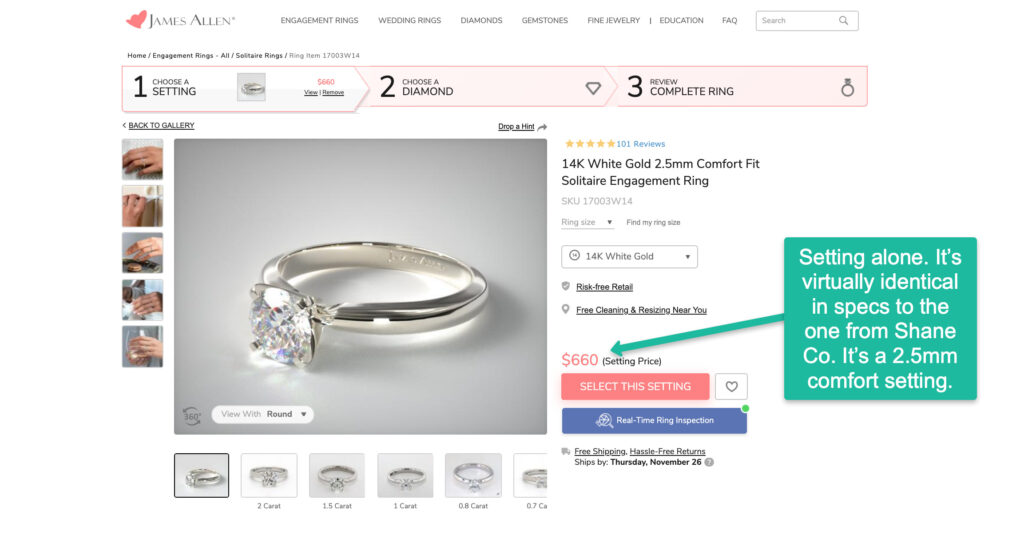1024x535 pixels.
Task: Click the diamond icon in step 2
Action: (x=593, y=88)
